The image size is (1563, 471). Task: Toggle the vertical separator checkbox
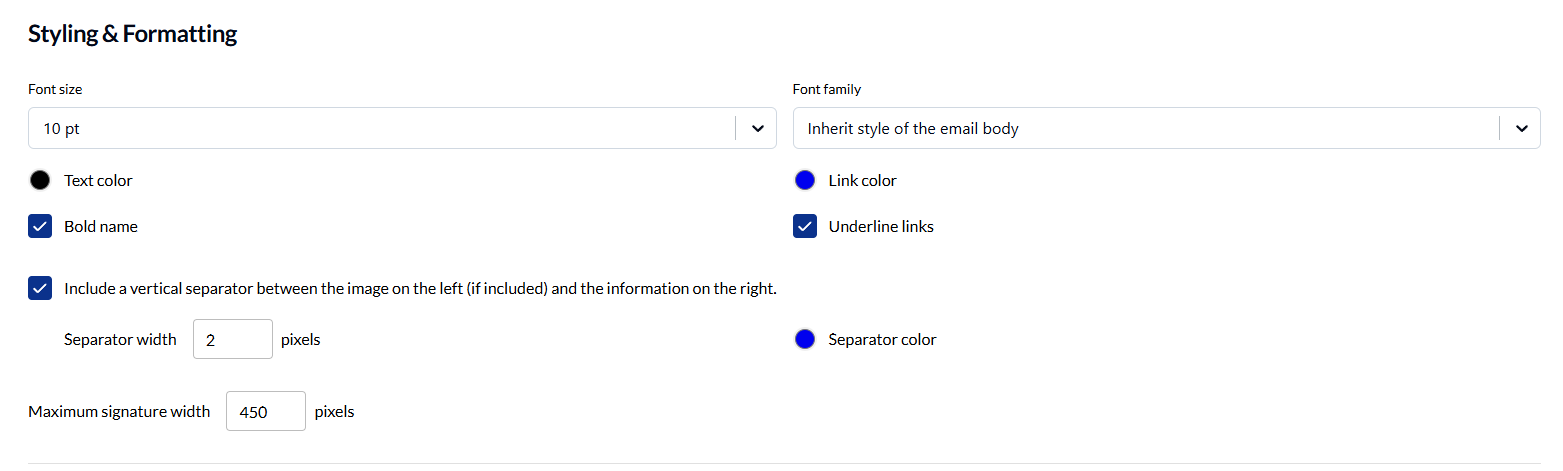click(x=40, y=289)
